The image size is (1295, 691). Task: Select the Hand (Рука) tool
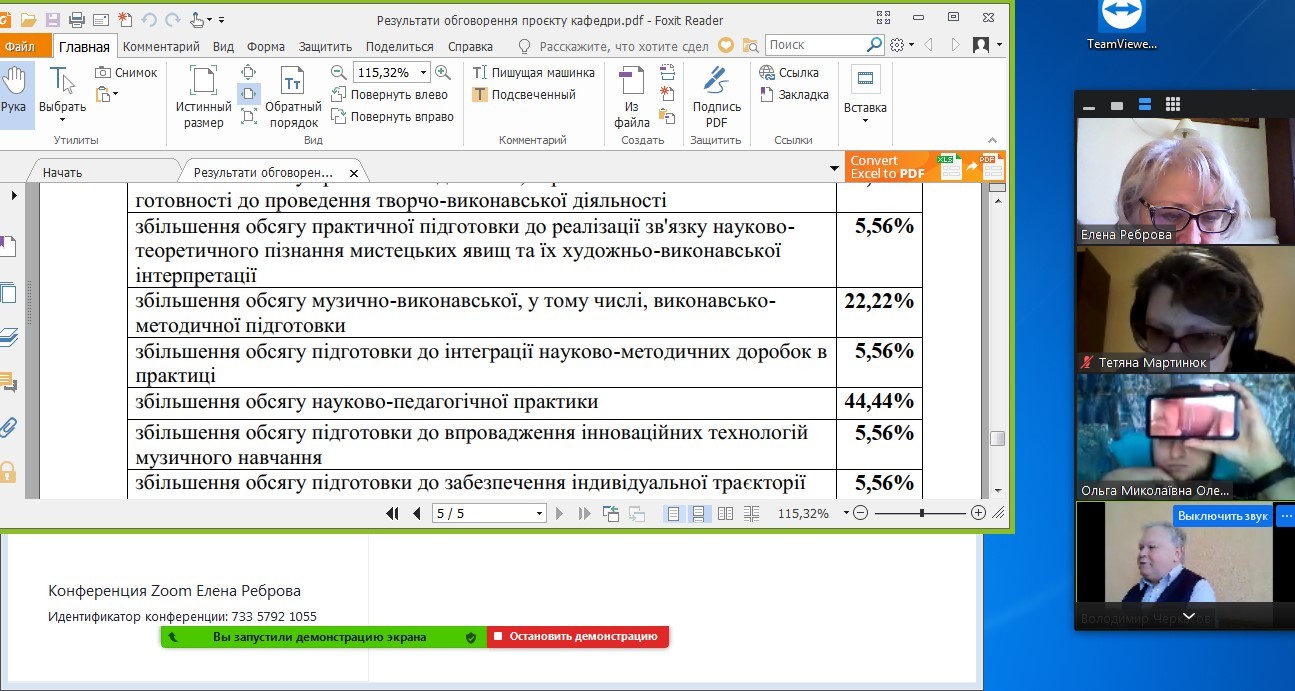pos(14,92)
